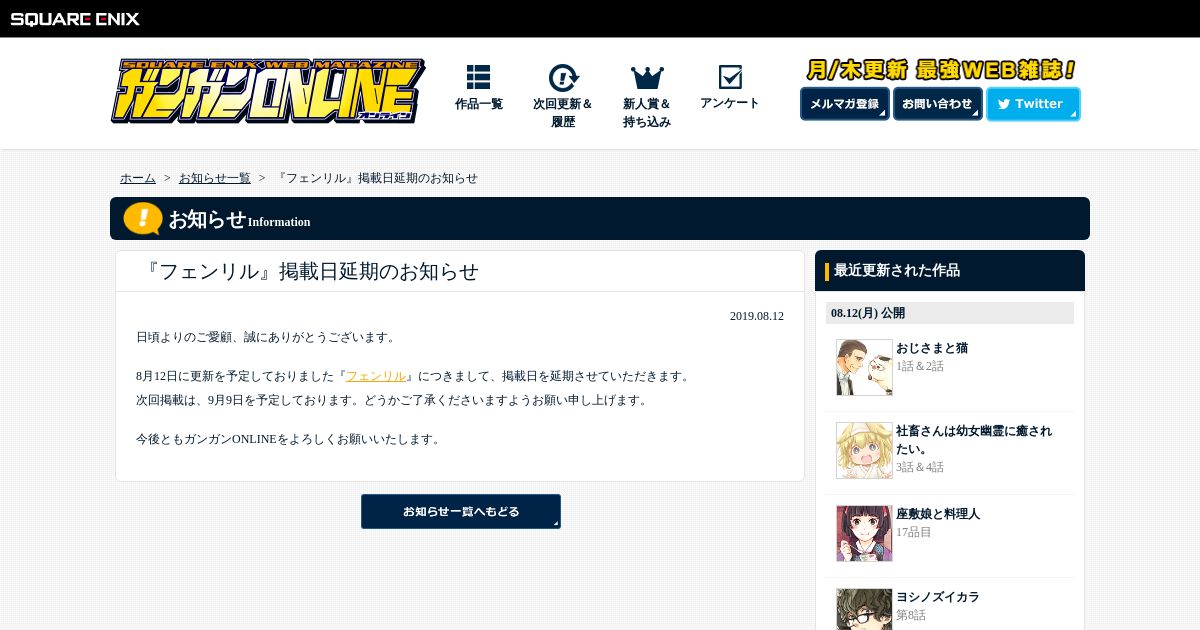
Task: Click the お問い合わせ button
Action: point(937,104)
